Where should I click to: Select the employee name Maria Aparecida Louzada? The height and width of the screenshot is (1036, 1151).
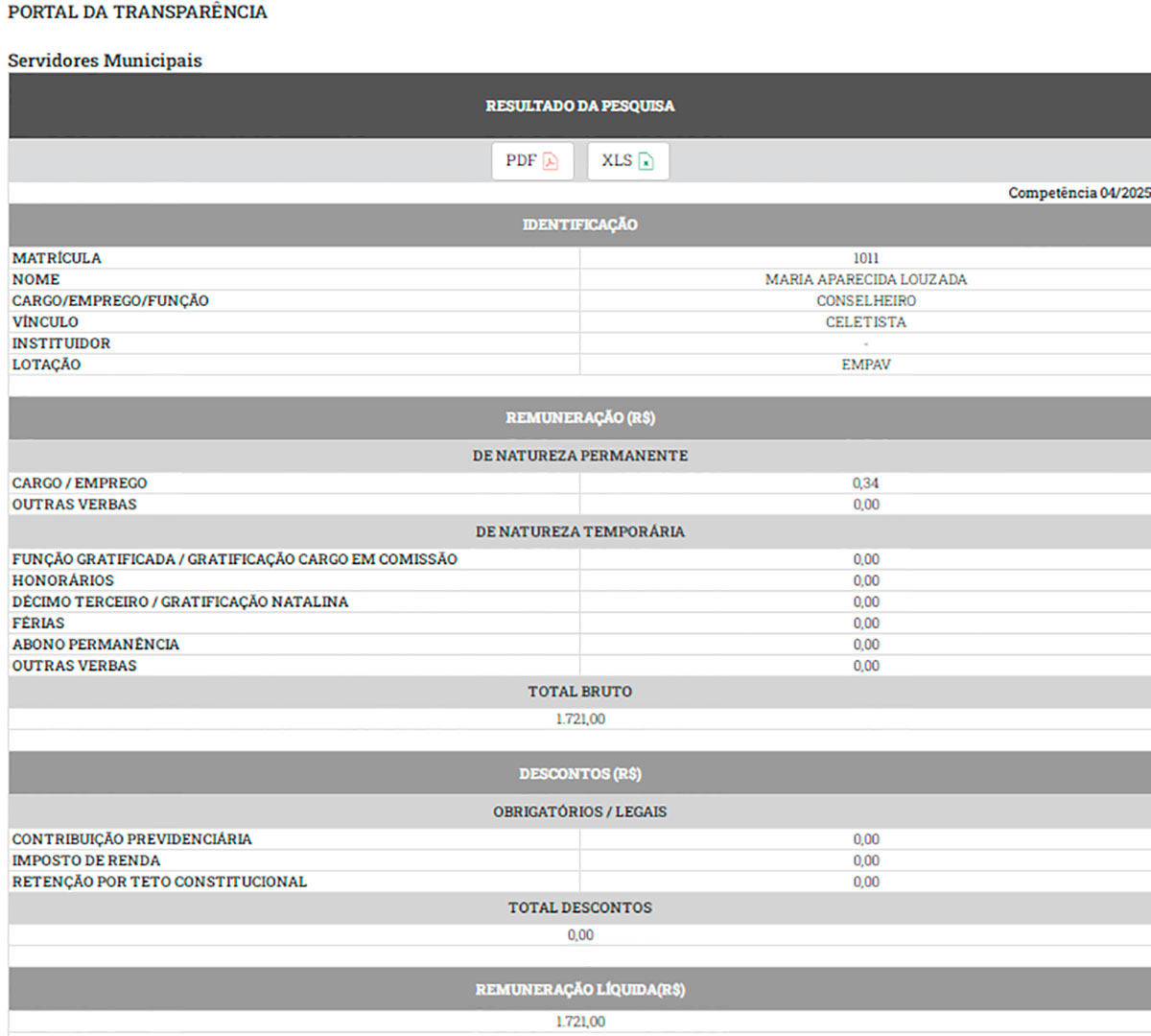click(866, 279)
